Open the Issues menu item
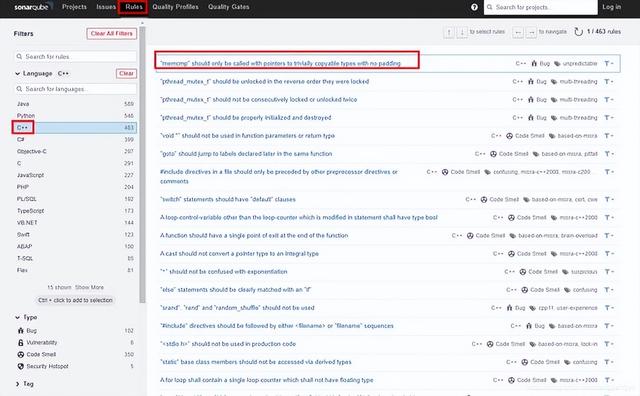 106,7
